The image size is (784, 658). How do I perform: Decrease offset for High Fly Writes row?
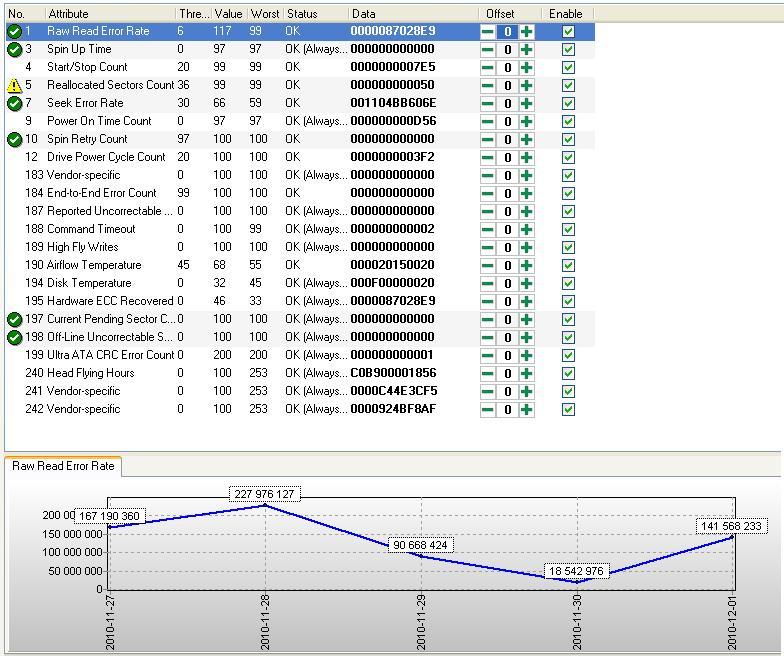click(488, 248)
